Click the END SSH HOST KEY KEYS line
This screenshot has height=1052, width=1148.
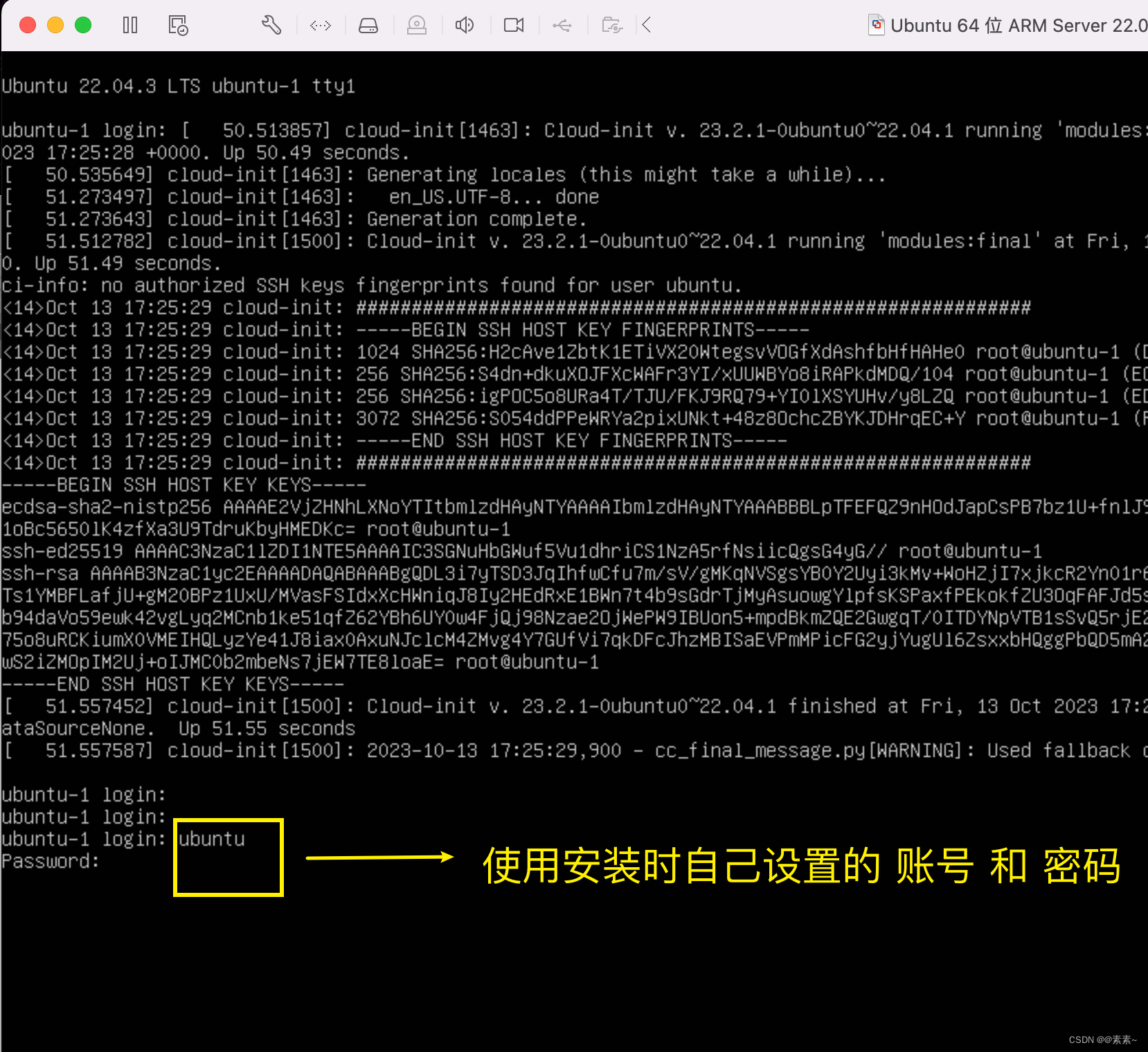coord(173,684)
